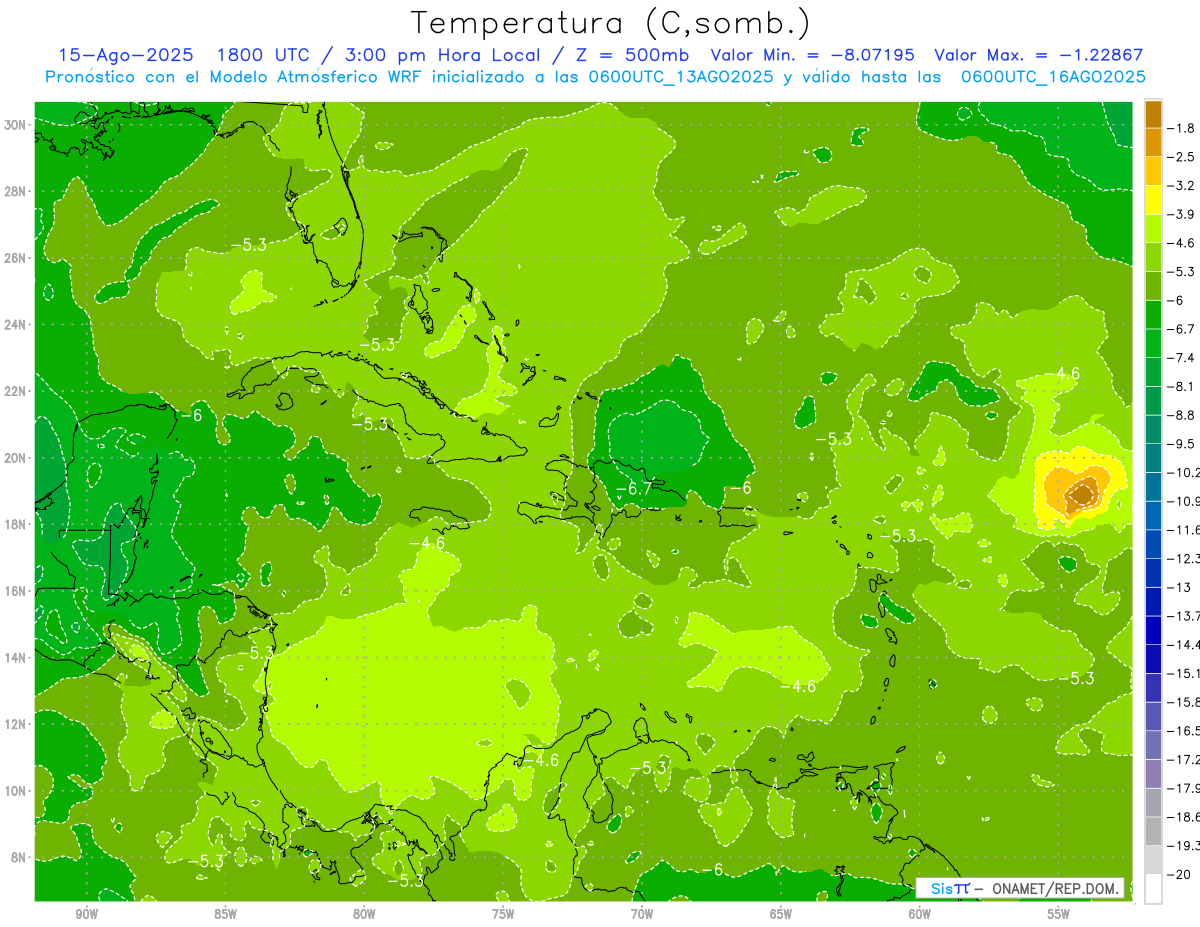The width and height of the screenshot is (1200, 927).
Task: Click the dark orange swatch atop the color bar
Action: (x=1153, y=114)
